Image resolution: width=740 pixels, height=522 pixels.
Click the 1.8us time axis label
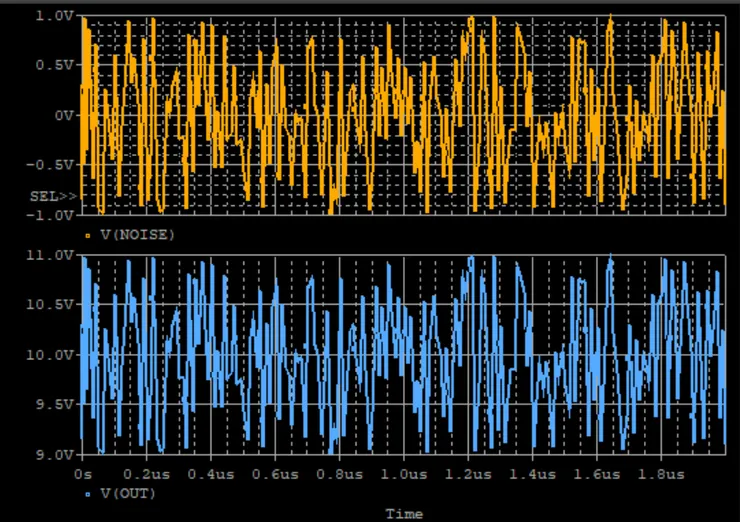click(661, 474)
